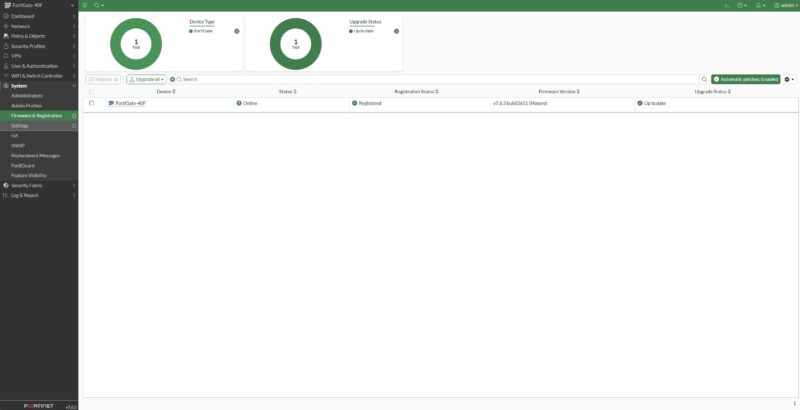The height and width of the screenshot is (410, 800).
Task: Click the favorite star next to Firmware & Registration
Action: pos(74,116)
